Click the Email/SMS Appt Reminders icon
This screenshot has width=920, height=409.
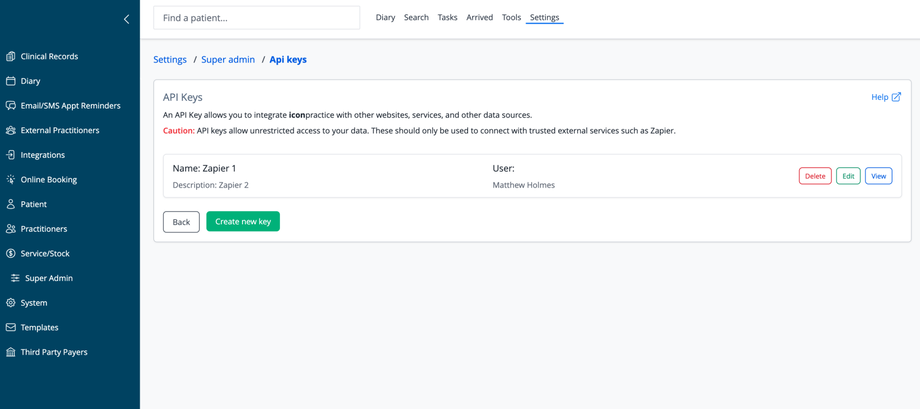tap(11, 105)
